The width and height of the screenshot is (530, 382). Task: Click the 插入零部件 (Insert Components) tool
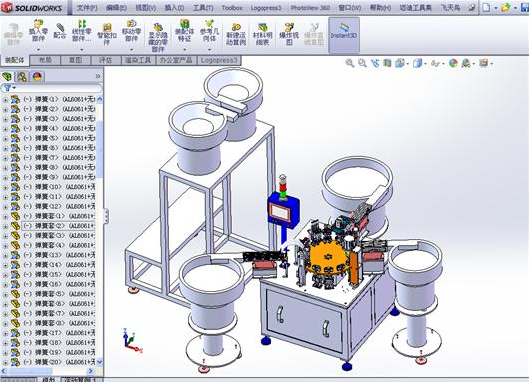point(38,31)
